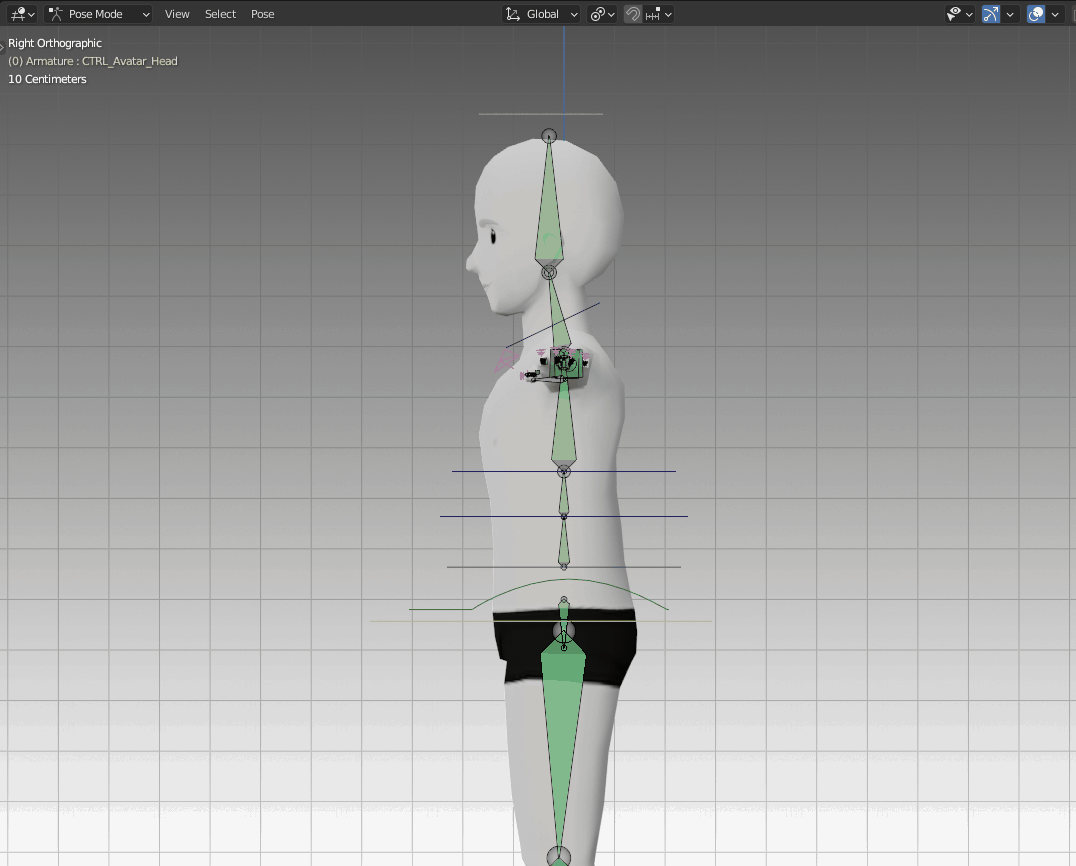This screenshot has height=866, width=1076.
Task: Click the 10 Centimeters grid scale text
Action: [47, 79]
